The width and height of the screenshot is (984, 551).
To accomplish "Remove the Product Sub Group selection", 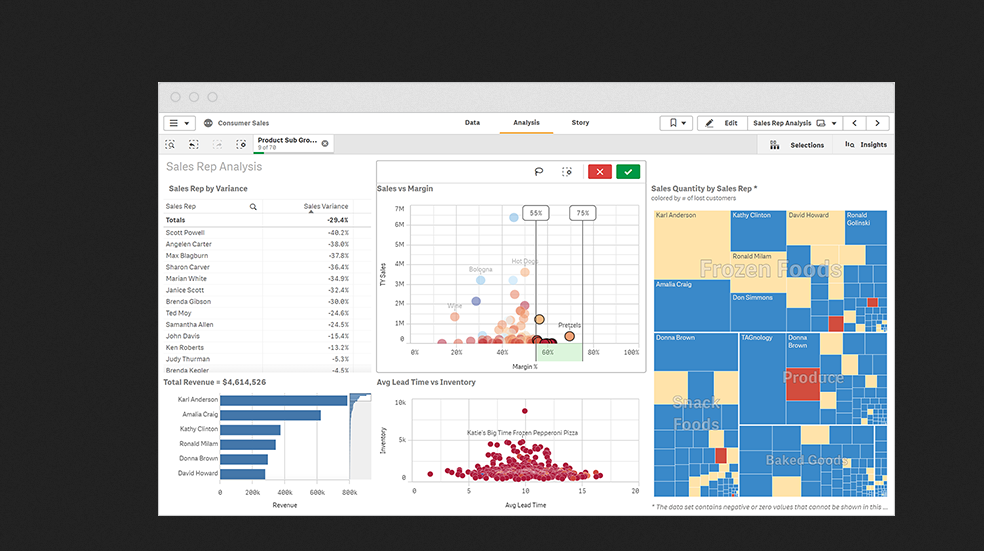I will pyautogui.click(x=325, y=143).
